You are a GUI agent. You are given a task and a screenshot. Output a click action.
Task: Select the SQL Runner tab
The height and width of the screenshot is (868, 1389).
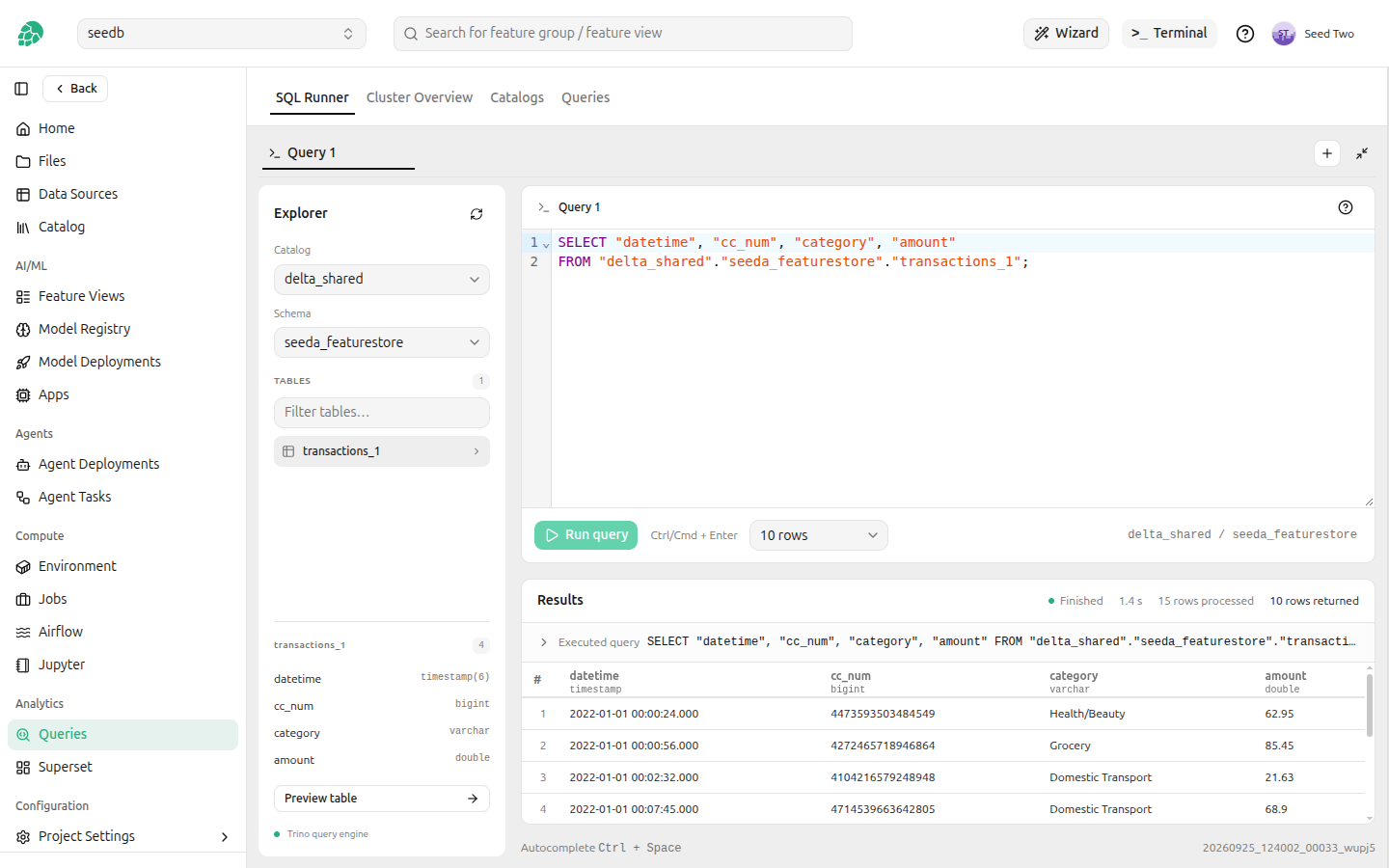pos(313,97)
